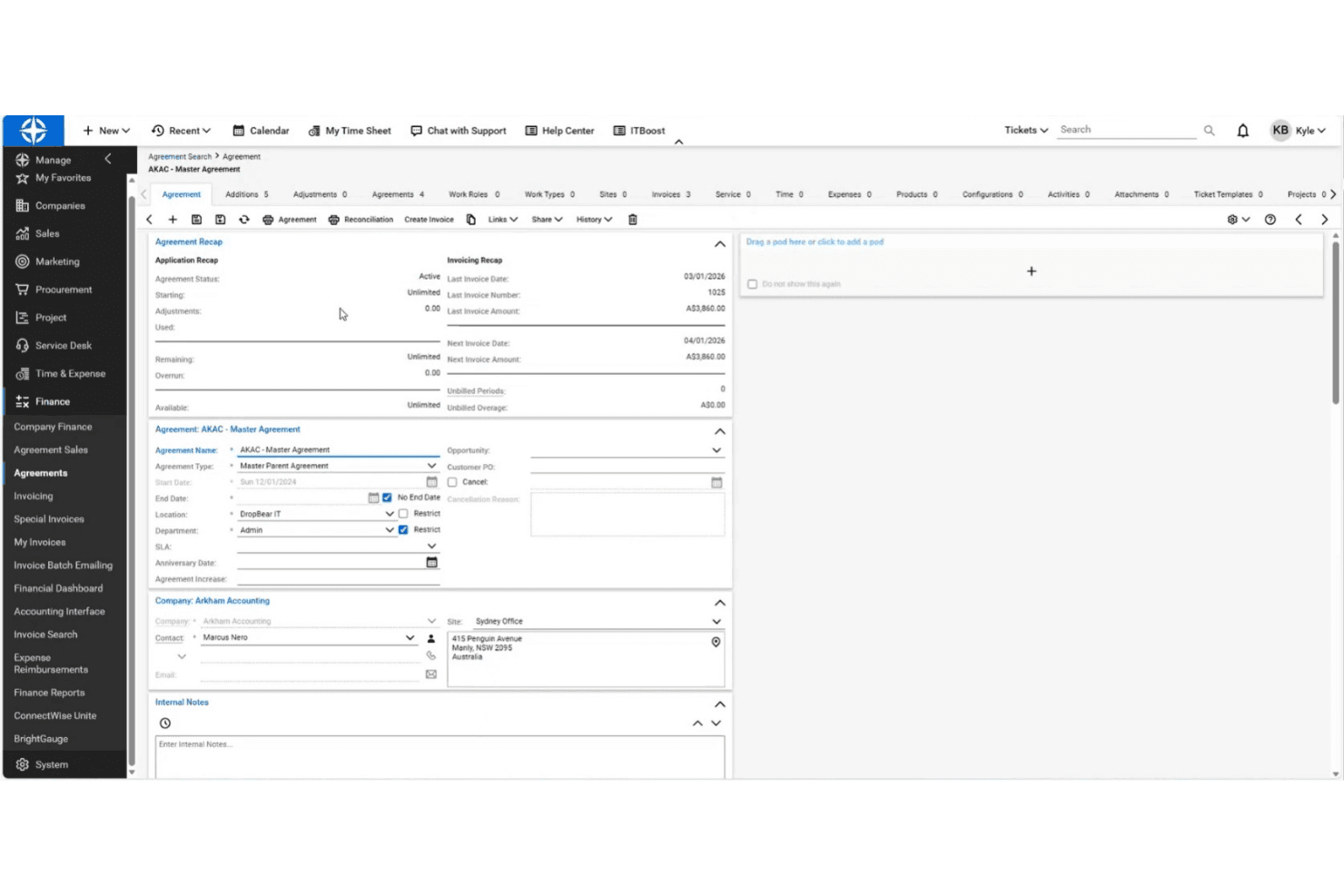The height and width of the screenshot is (896, 1344).
Task: Open My Time Sheet
Action: point(350,131)
